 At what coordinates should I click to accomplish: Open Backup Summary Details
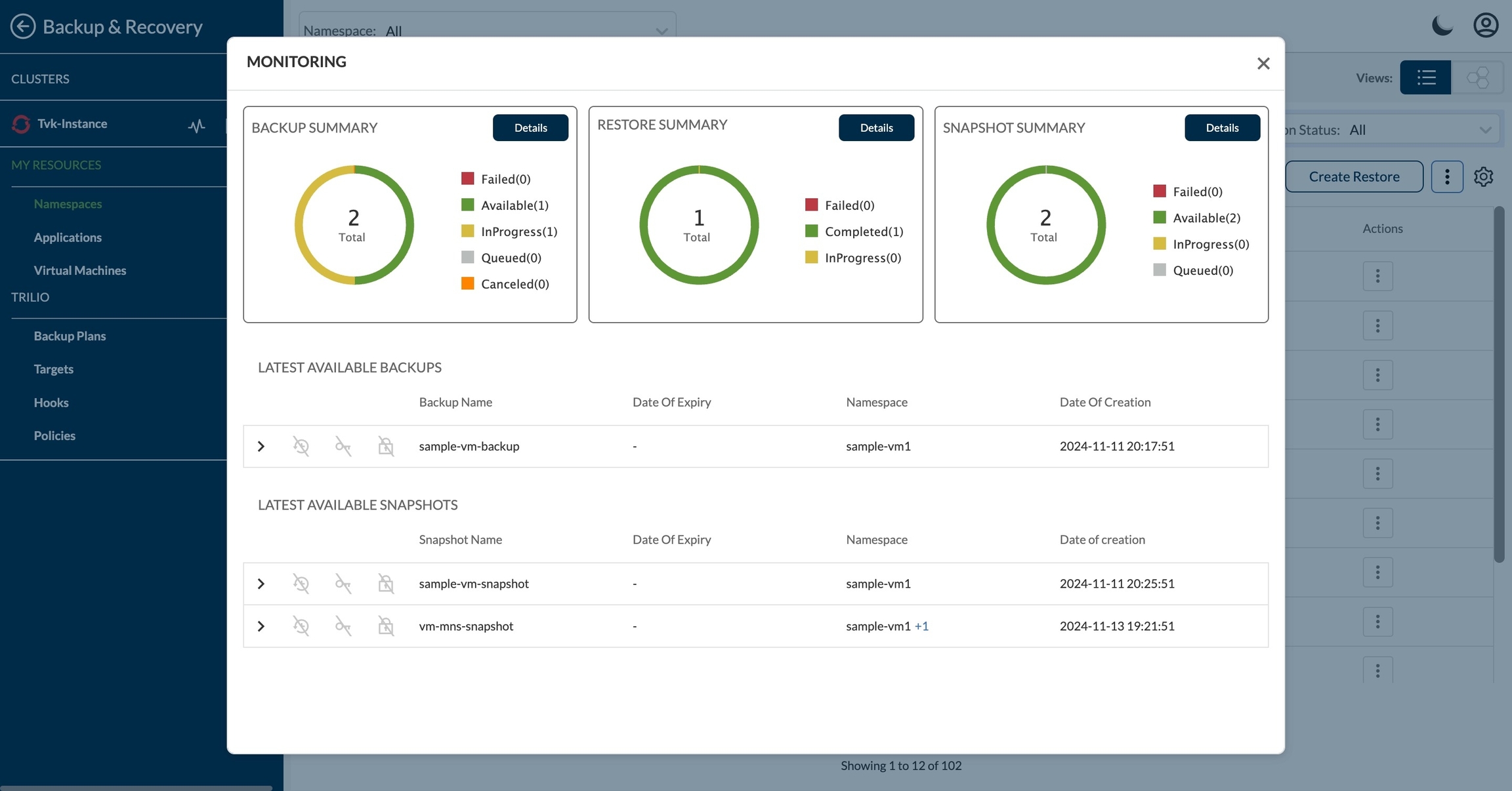tap(530, 128)
